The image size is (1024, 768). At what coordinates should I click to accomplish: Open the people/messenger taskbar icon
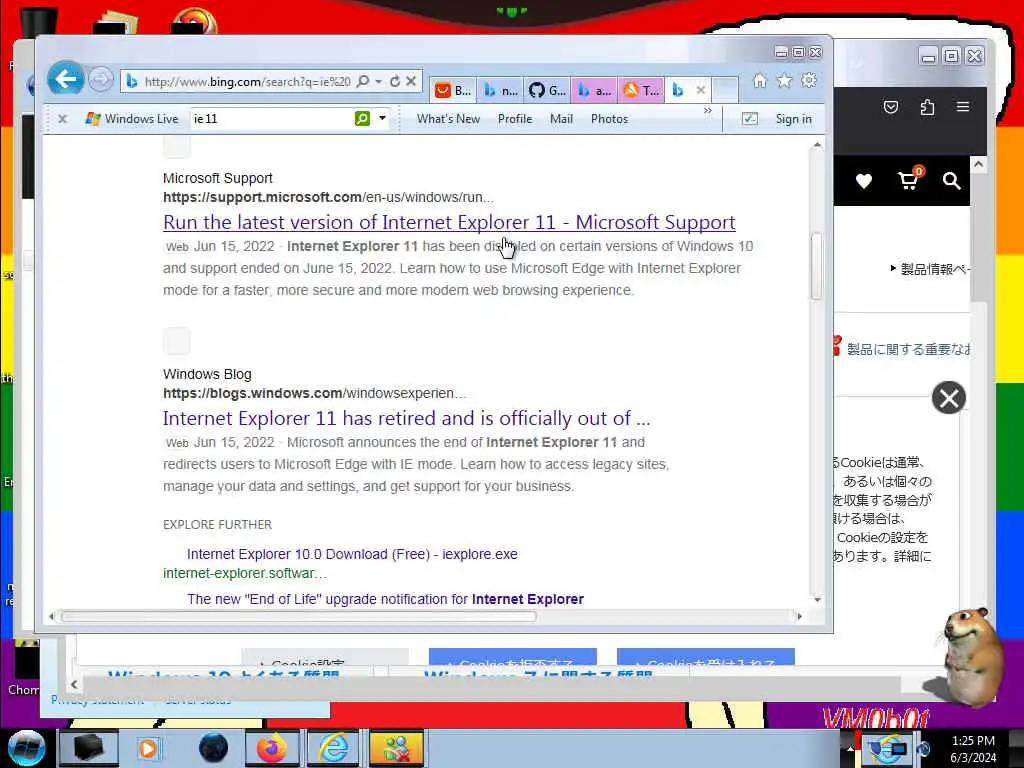[396, 748]
